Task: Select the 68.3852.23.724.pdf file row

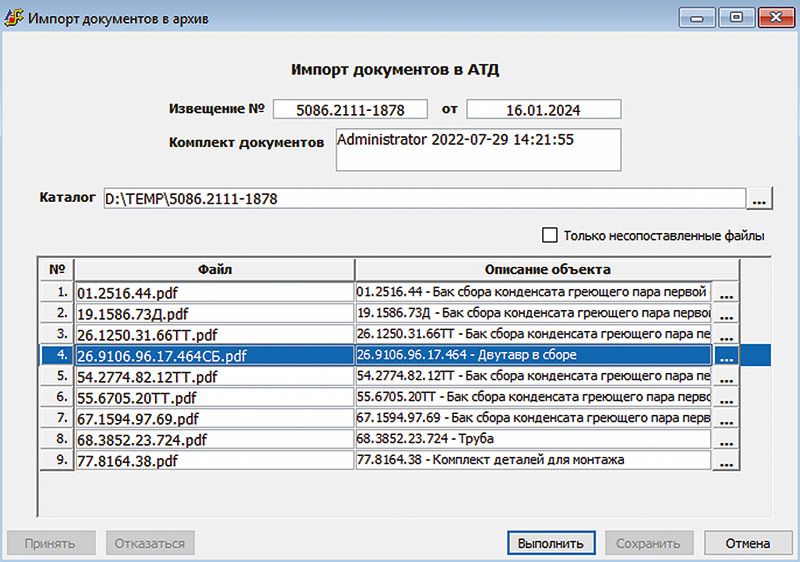Action: point(213,439)
